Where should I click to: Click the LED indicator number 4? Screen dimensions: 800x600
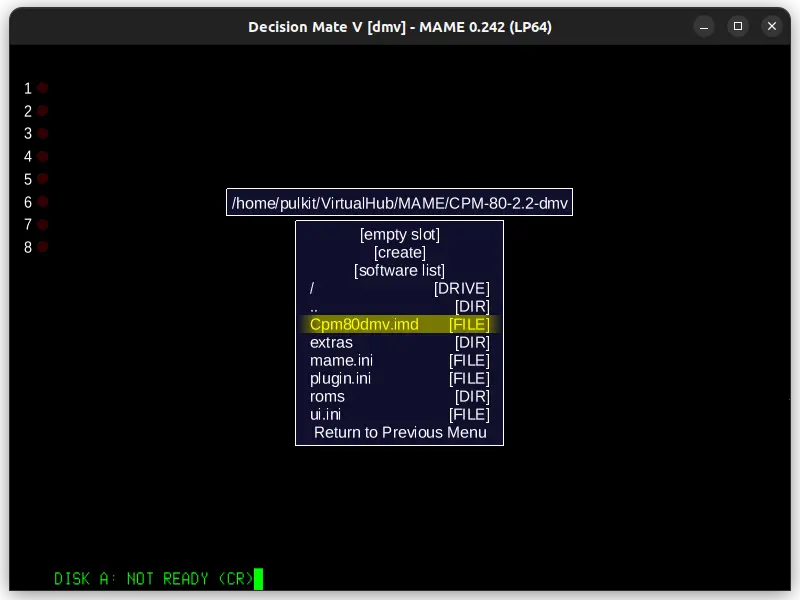[42, 156]
